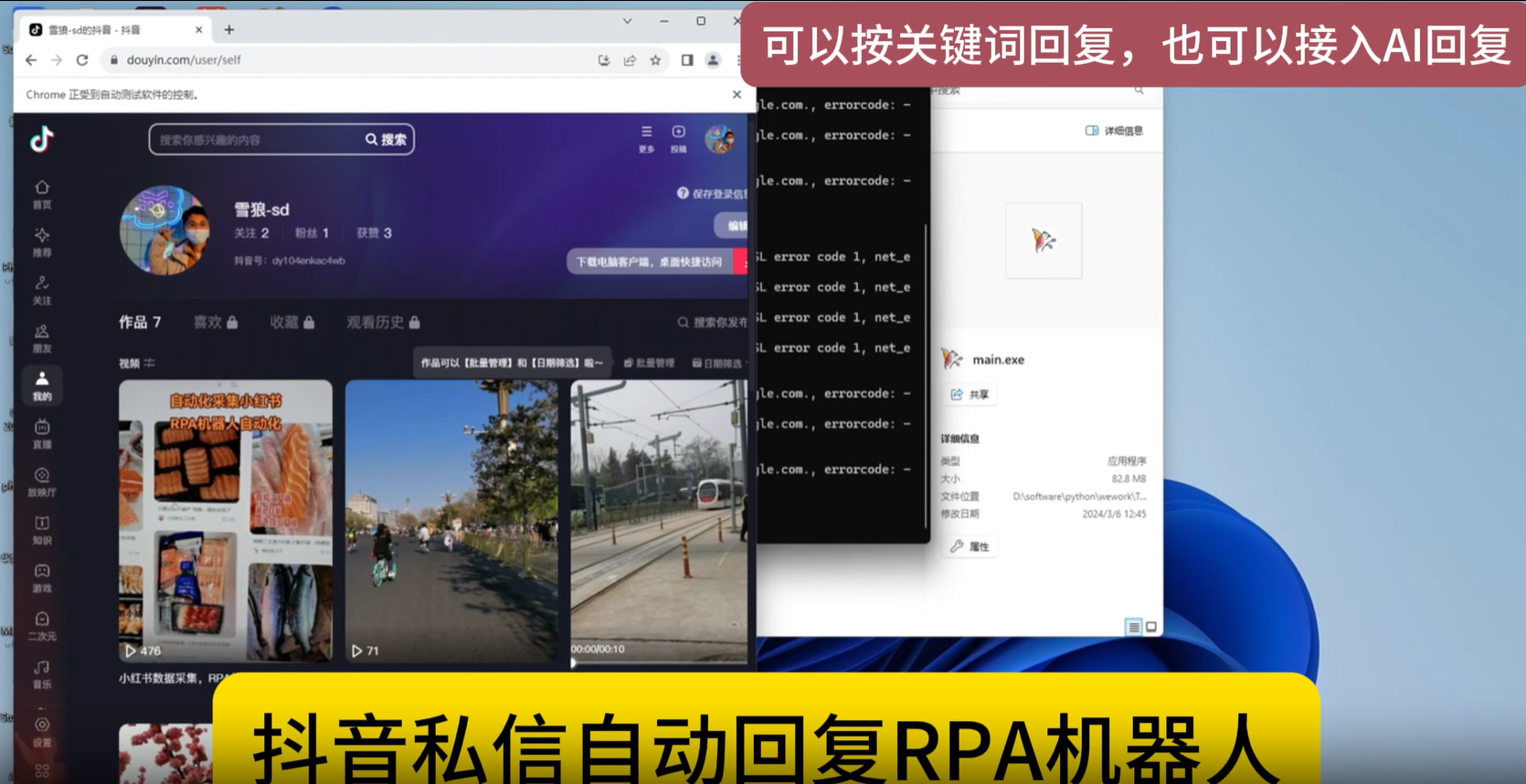Click the large profile picture of 雪狼-sd

[x=165, y=231]
